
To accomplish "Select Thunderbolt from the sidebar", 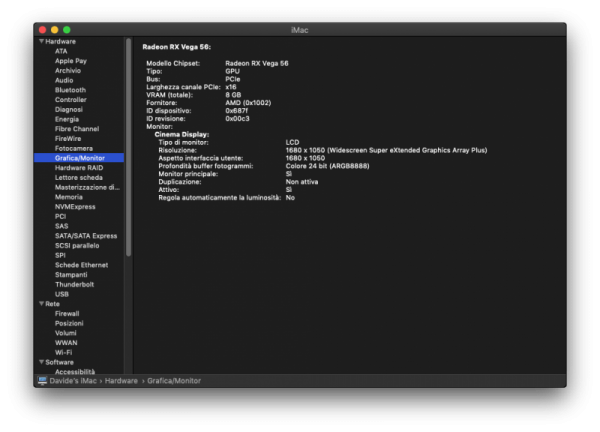I will 74,284.
